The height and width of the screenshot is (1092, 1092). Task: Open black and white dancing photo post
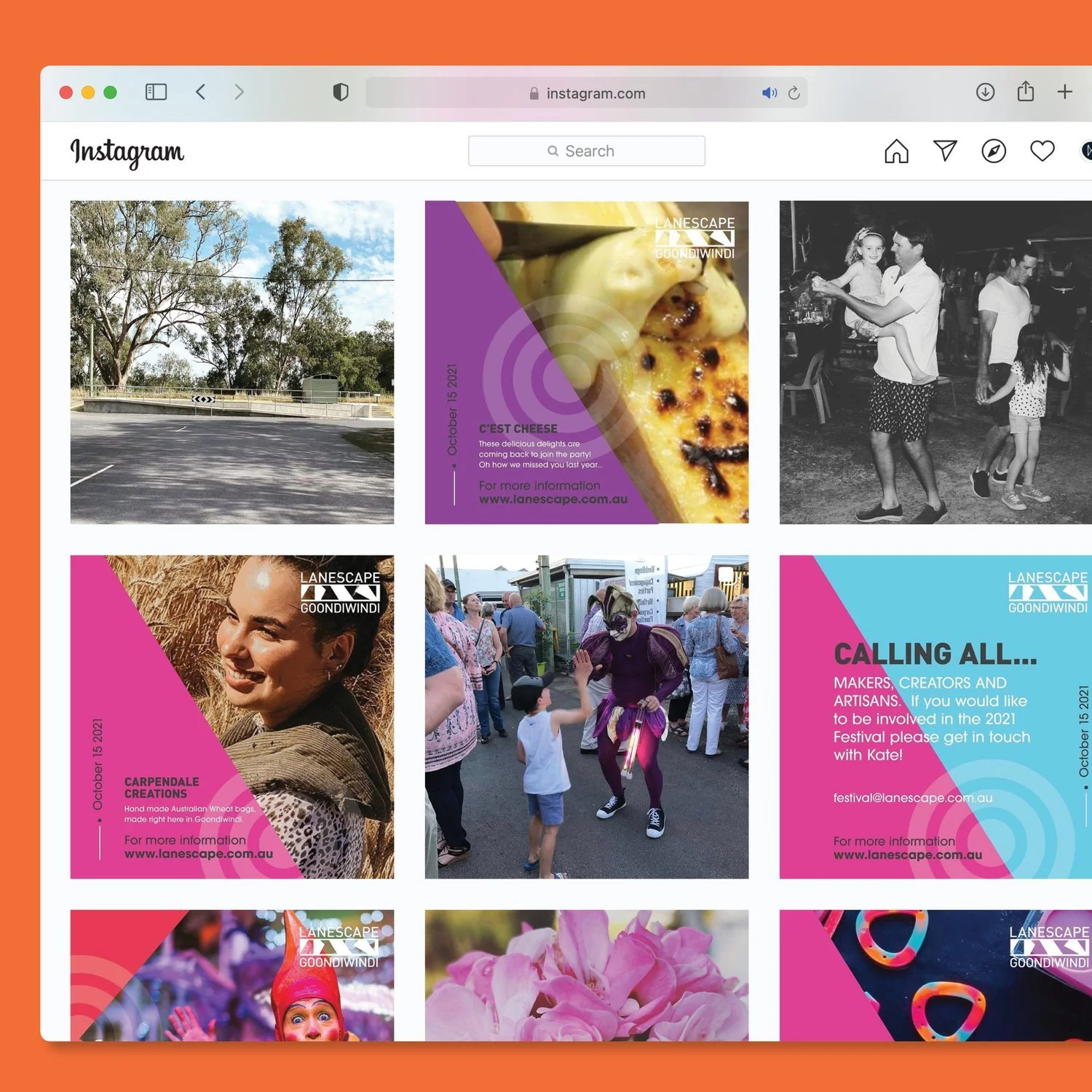pos(935,363)
